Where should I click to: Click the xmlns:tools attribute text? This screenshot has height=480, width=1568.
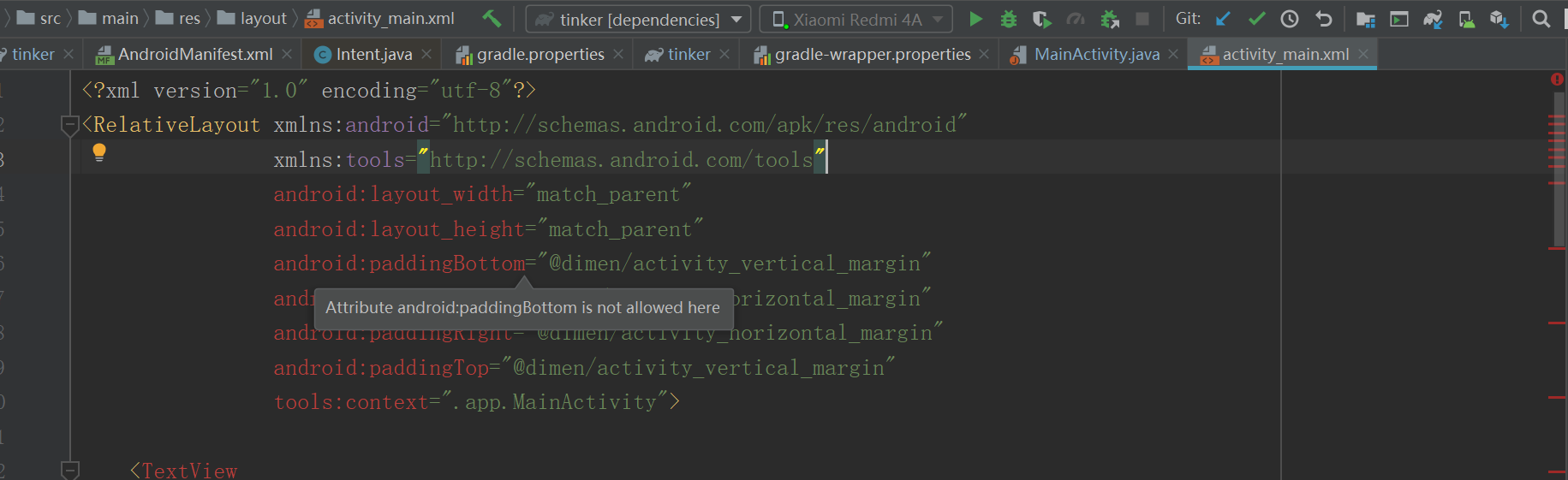tap(339, 160)
